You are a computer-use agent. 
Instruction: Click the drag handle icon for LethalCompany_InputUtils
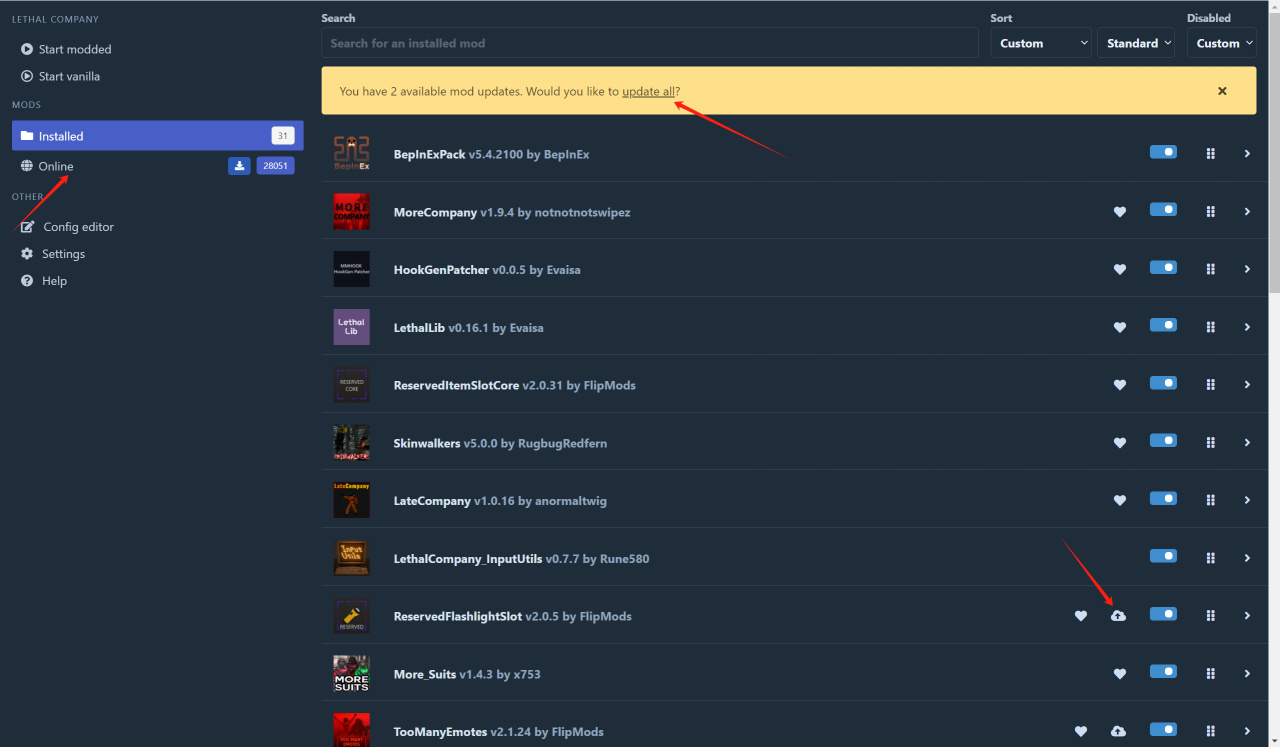1210,558
